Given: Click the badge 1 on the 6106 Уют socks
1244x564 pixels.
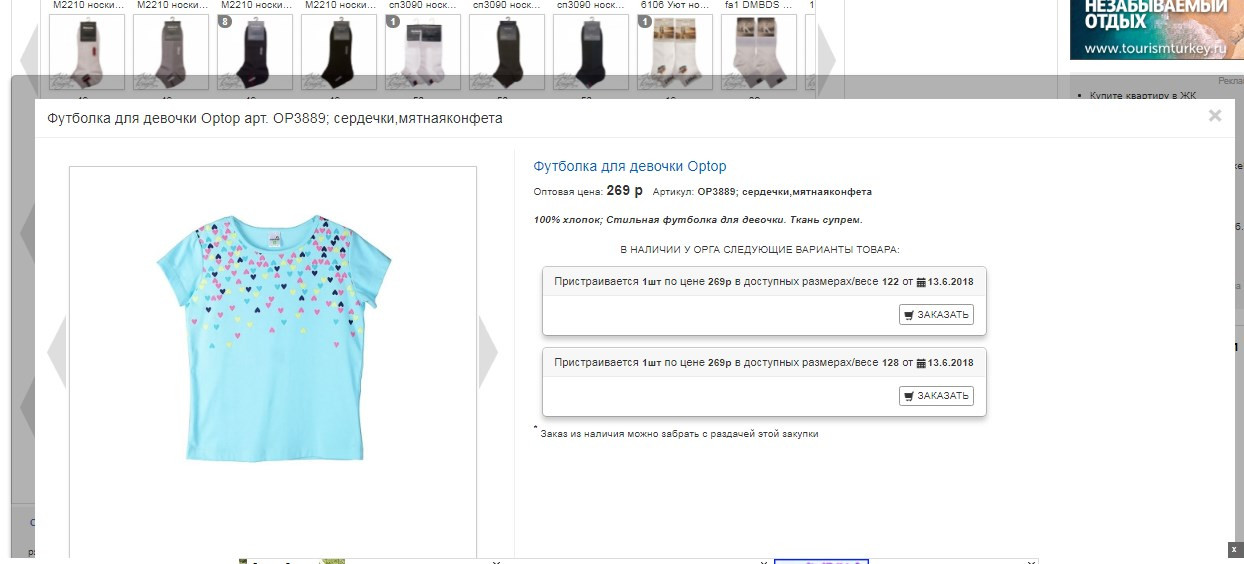Looking at the screenshot, I should (x=645, y=21).
